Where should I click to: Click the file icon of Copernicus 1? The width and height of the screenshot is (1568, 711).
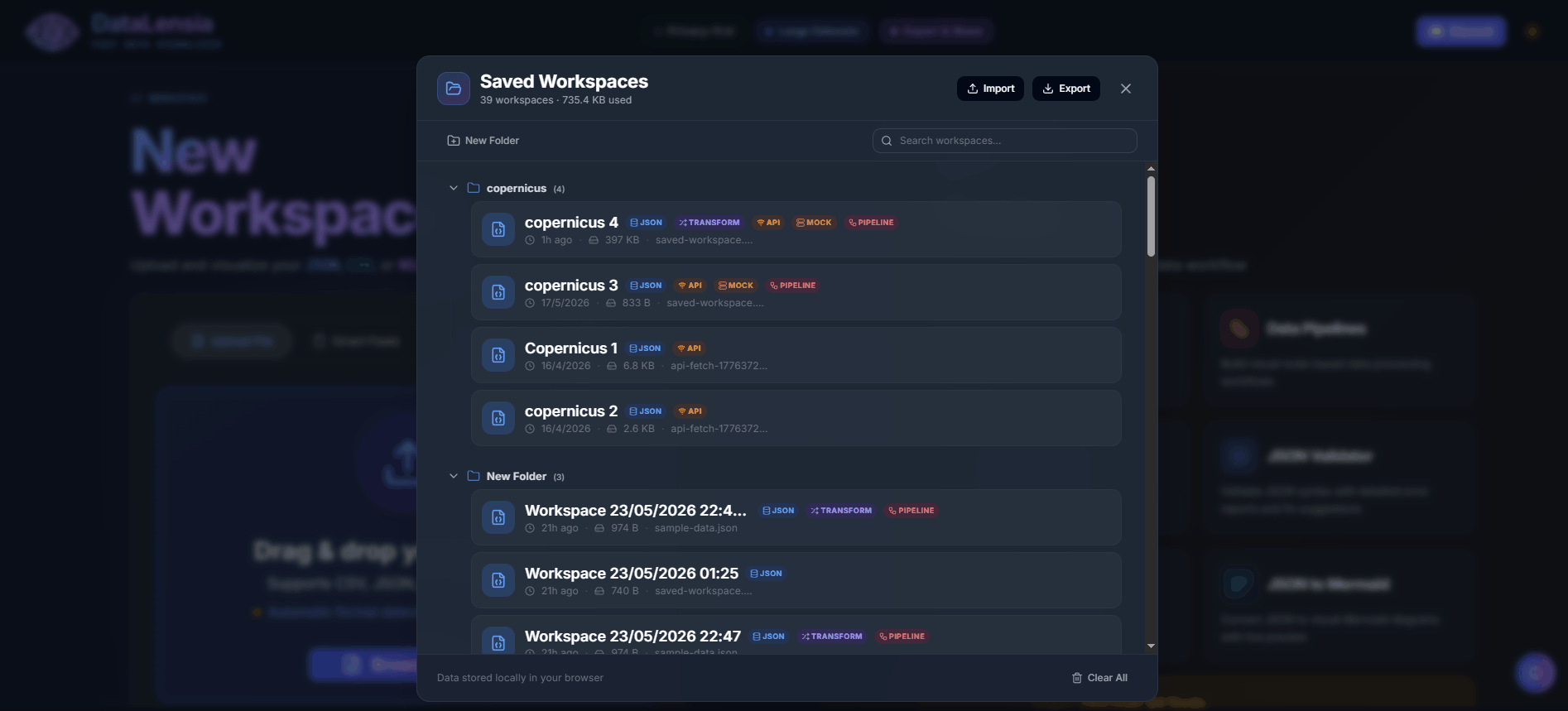(498, 355)
